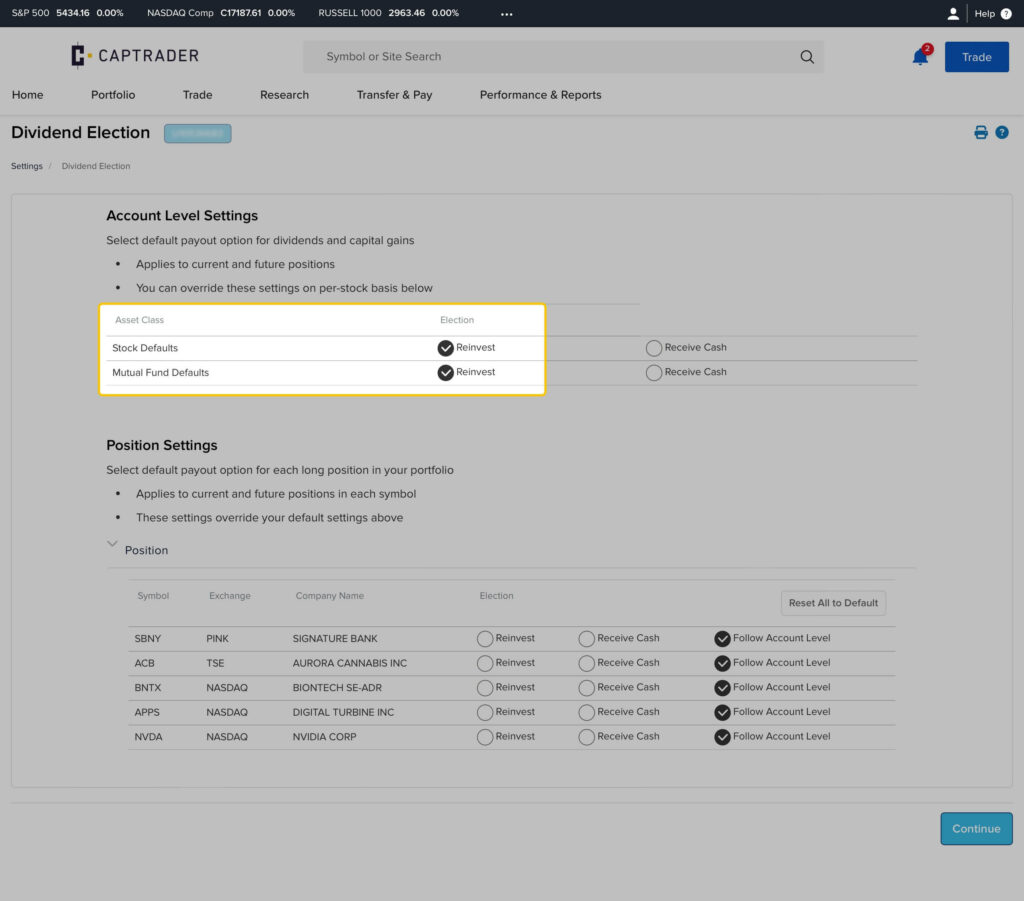Click the Help link text
1024x901 pixels.
984,14
